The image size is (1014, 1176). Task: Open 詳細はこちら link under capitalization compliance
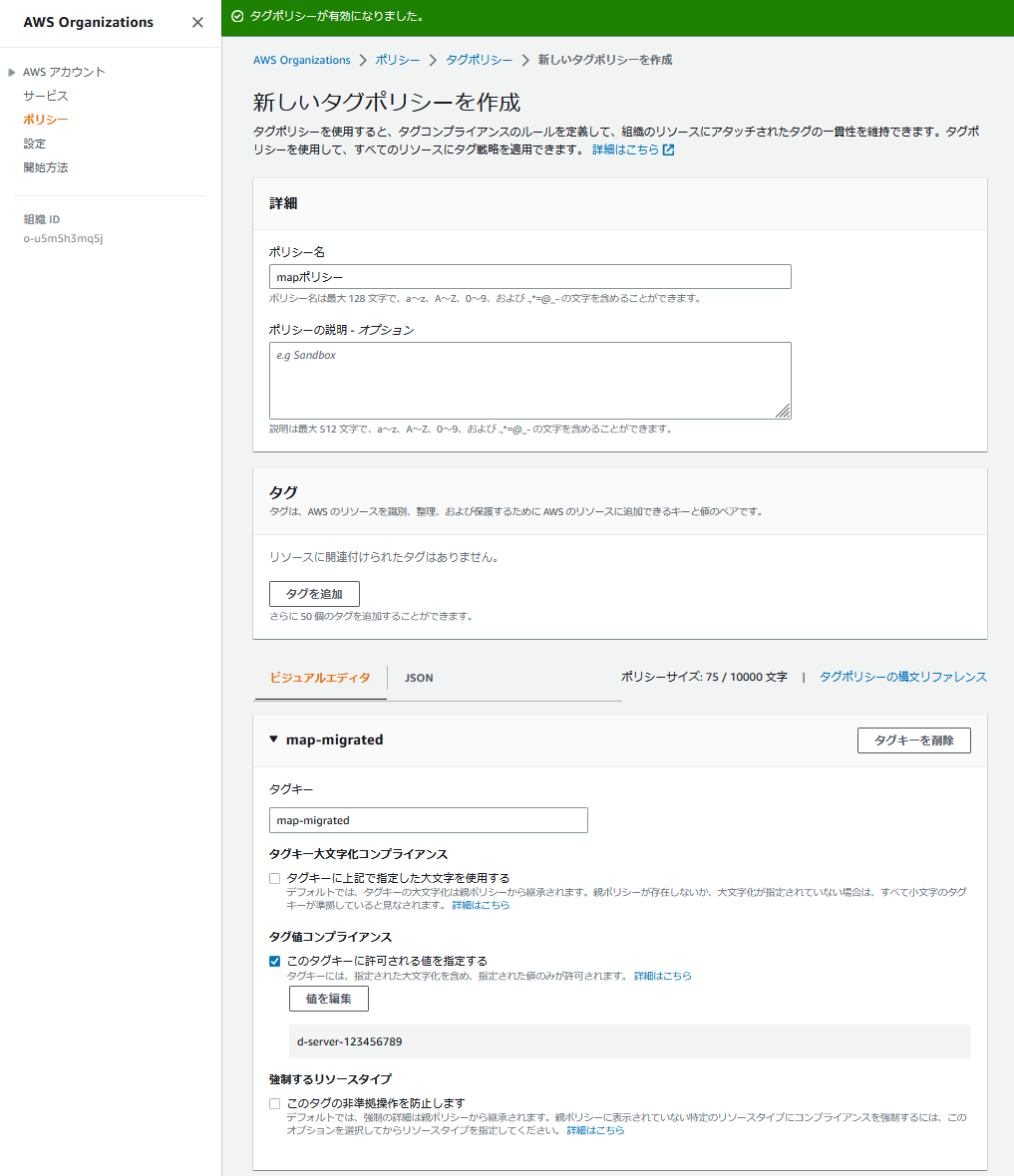coord(481,905)
